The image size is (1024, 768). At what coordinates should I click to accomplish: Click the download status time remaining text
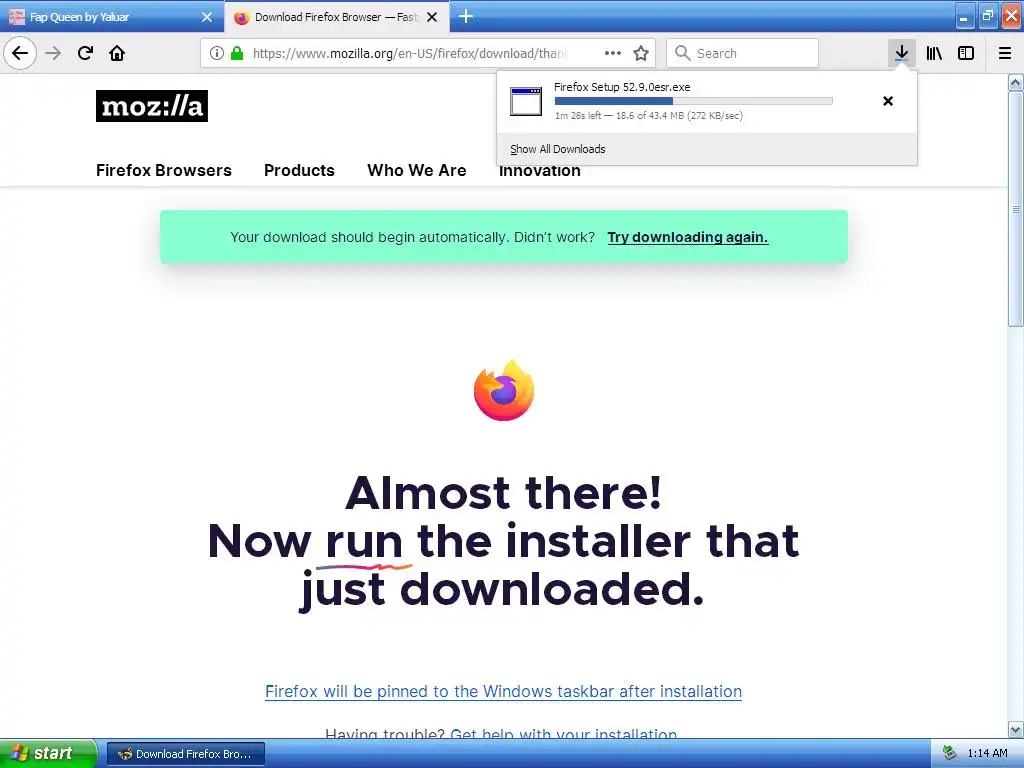pos(648,116)
